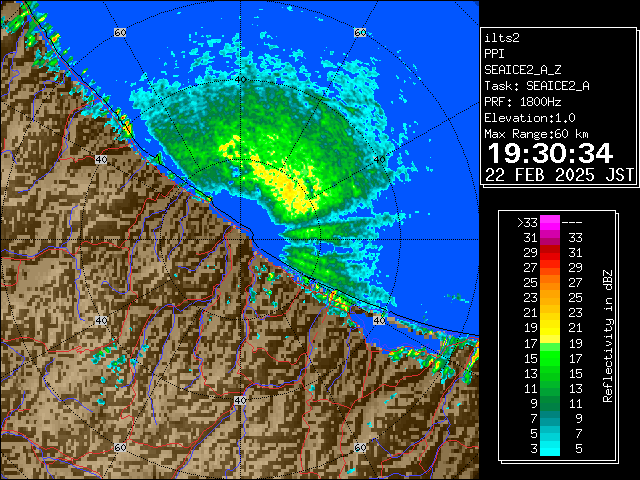Click the "Reflectivity in dBZ" axis label

(x=608, y=336)
